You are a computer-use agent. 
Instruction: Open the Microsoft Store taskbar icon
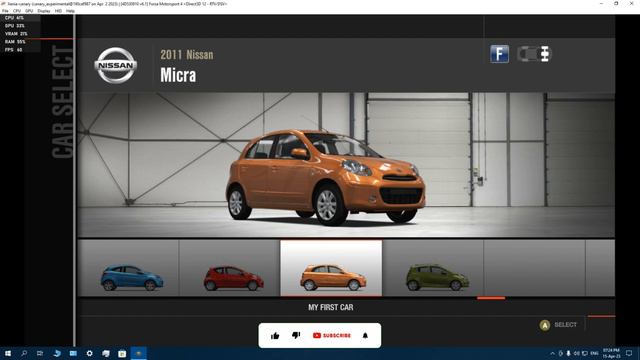(x=122, y=353)
